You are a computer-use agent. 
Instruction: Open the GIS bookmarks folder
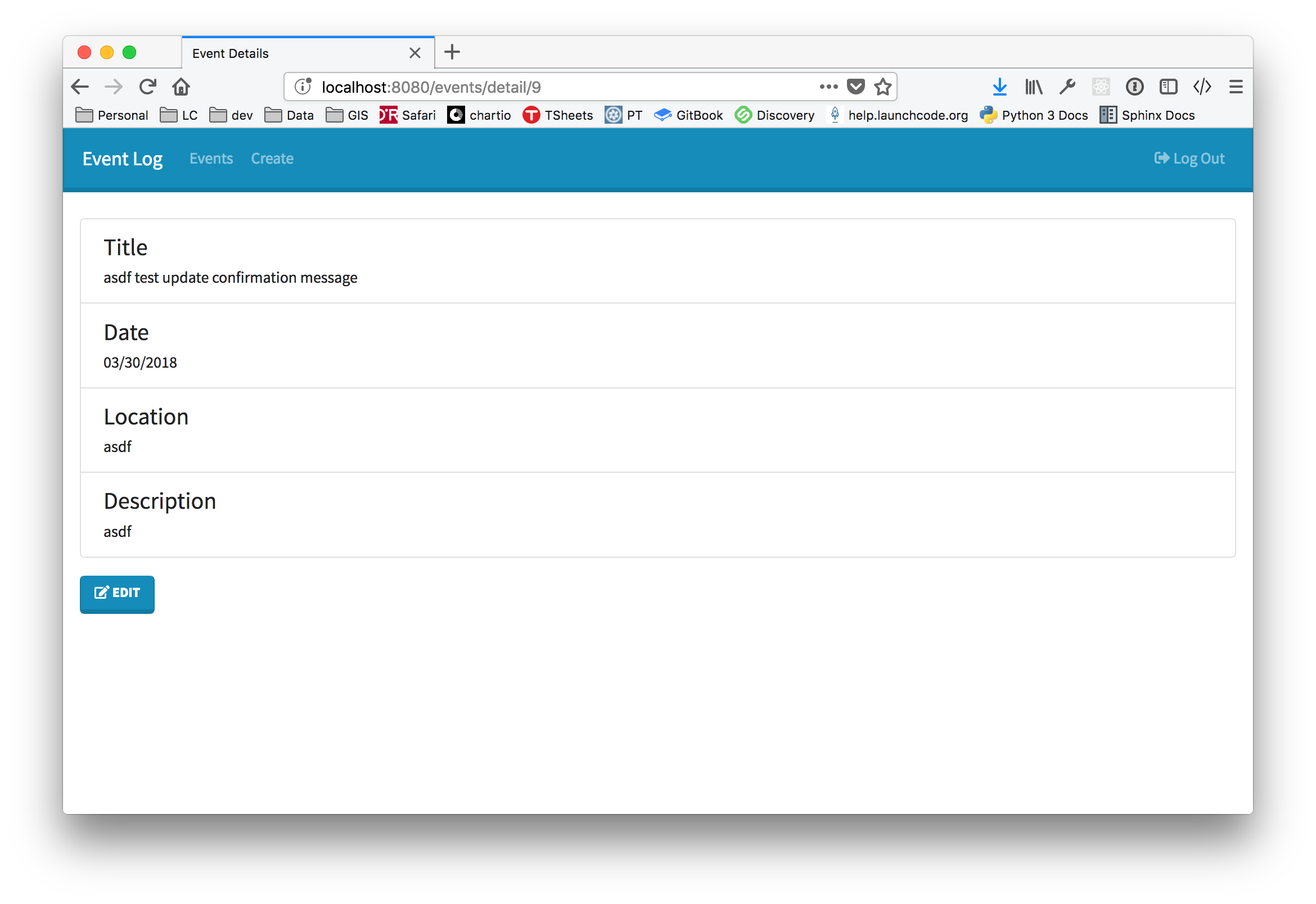[347, 116]
